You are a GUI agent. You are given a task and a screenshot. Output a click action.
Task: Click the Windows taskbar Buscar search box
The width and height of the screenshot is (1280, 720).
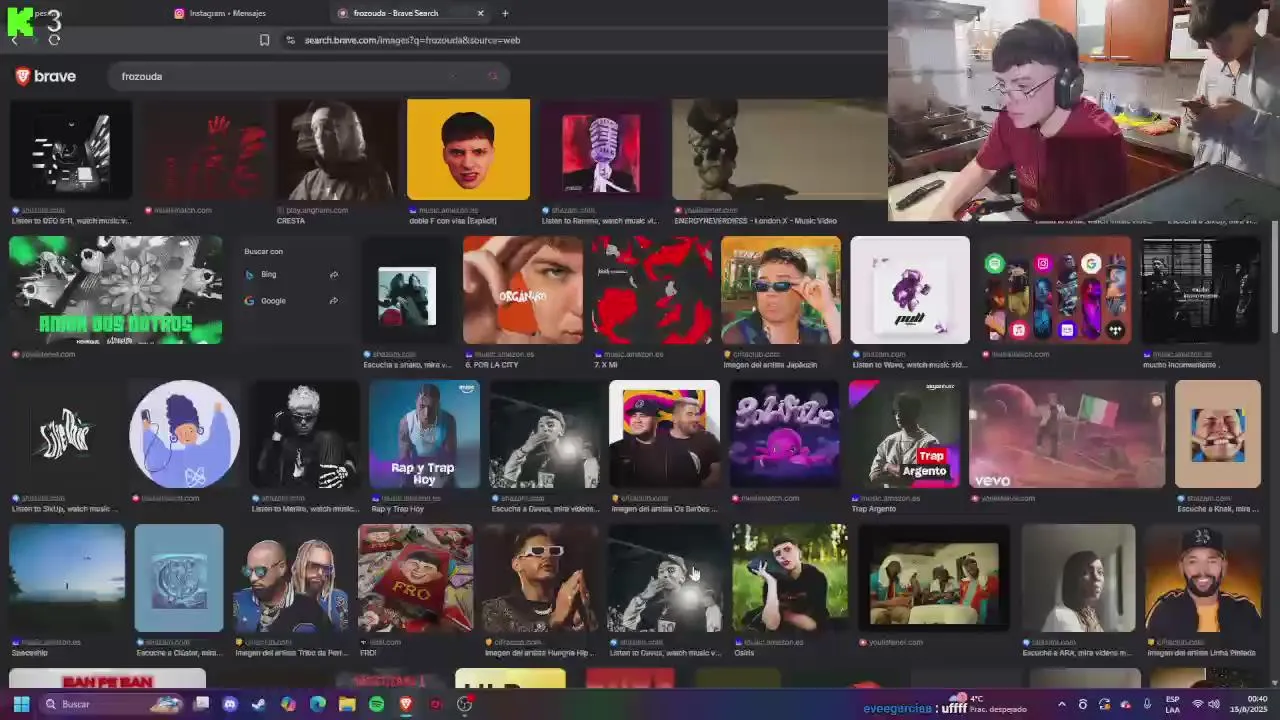click(x=110, y=704)
